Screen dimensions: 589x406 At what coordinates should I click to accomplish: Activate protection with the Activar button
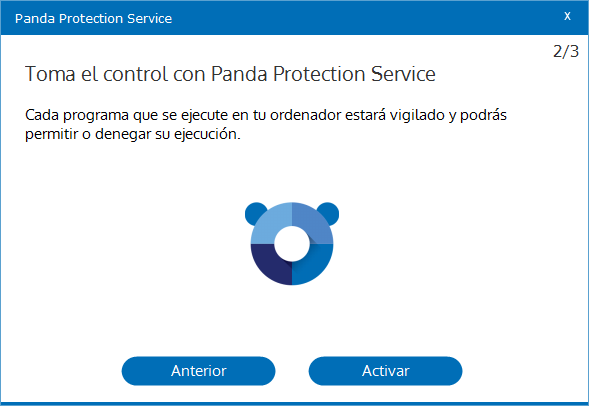coord(385,371)
